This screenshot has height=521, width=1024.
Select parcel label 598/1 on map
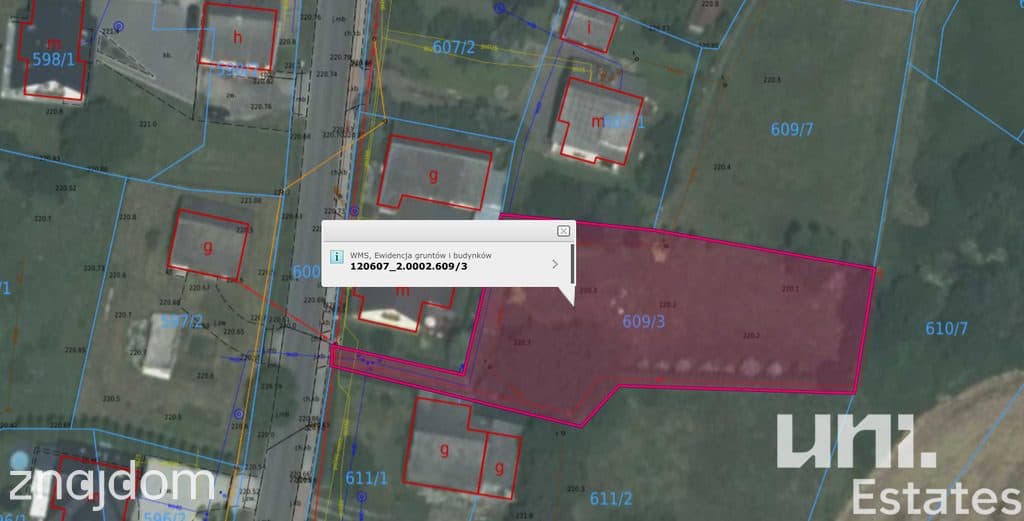(x=54, y=59)
